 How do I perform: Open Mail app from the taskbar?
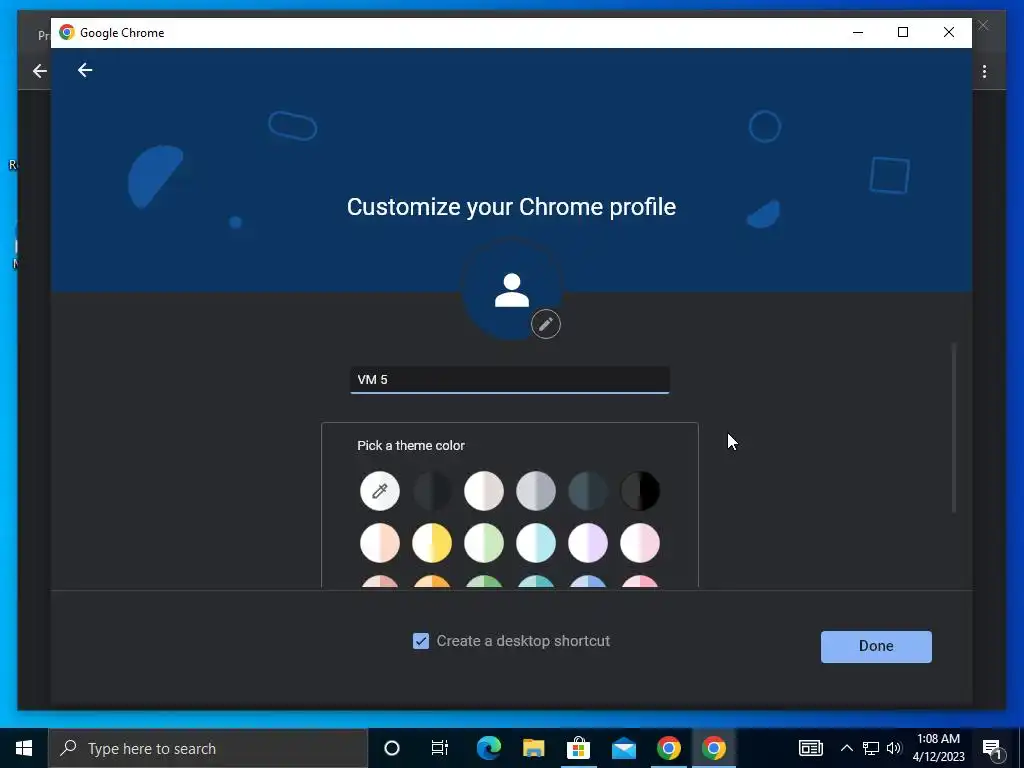pyautogui.click(x=624, y=748)
